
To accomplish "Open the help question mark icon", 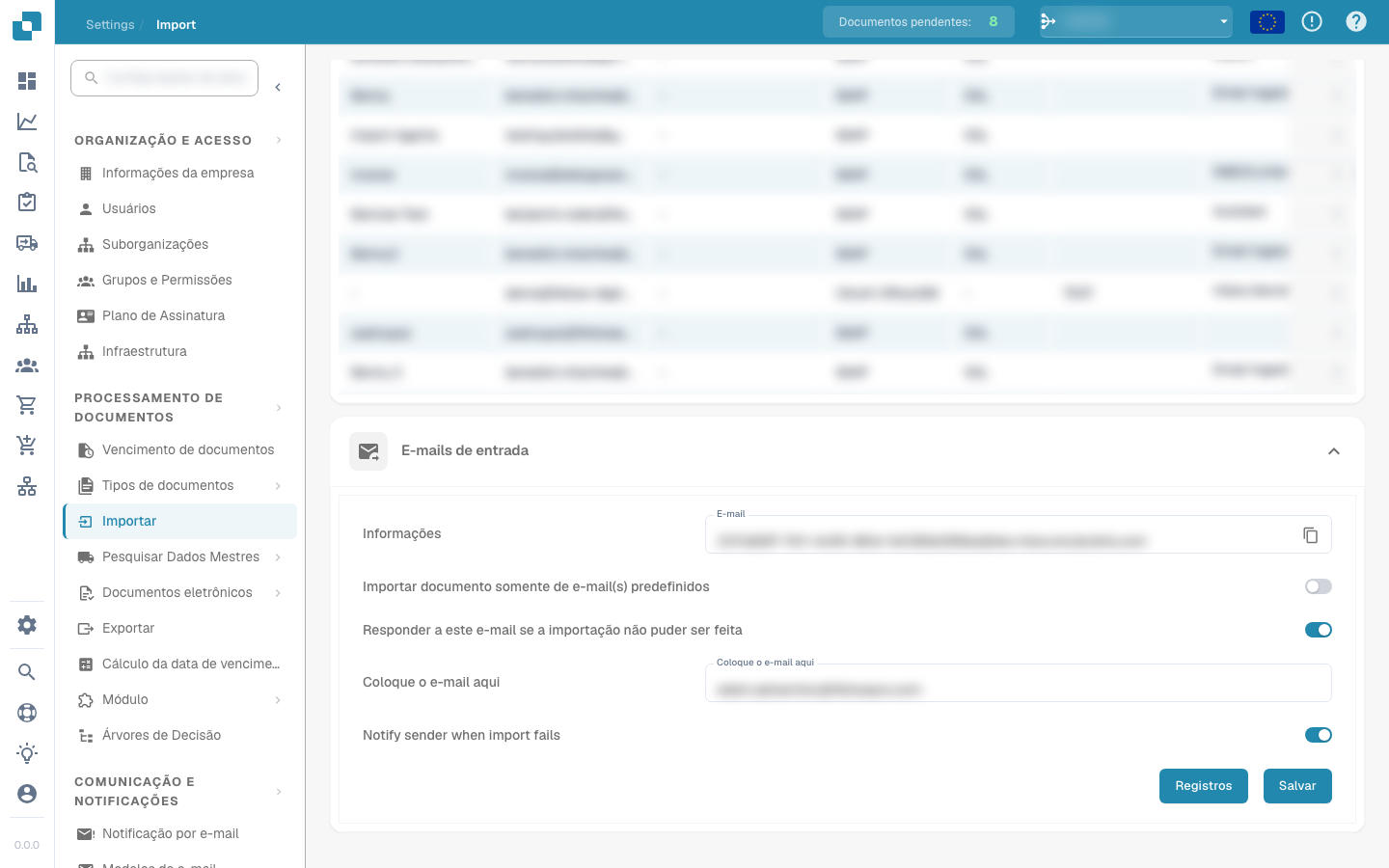I will point(1356,21).
